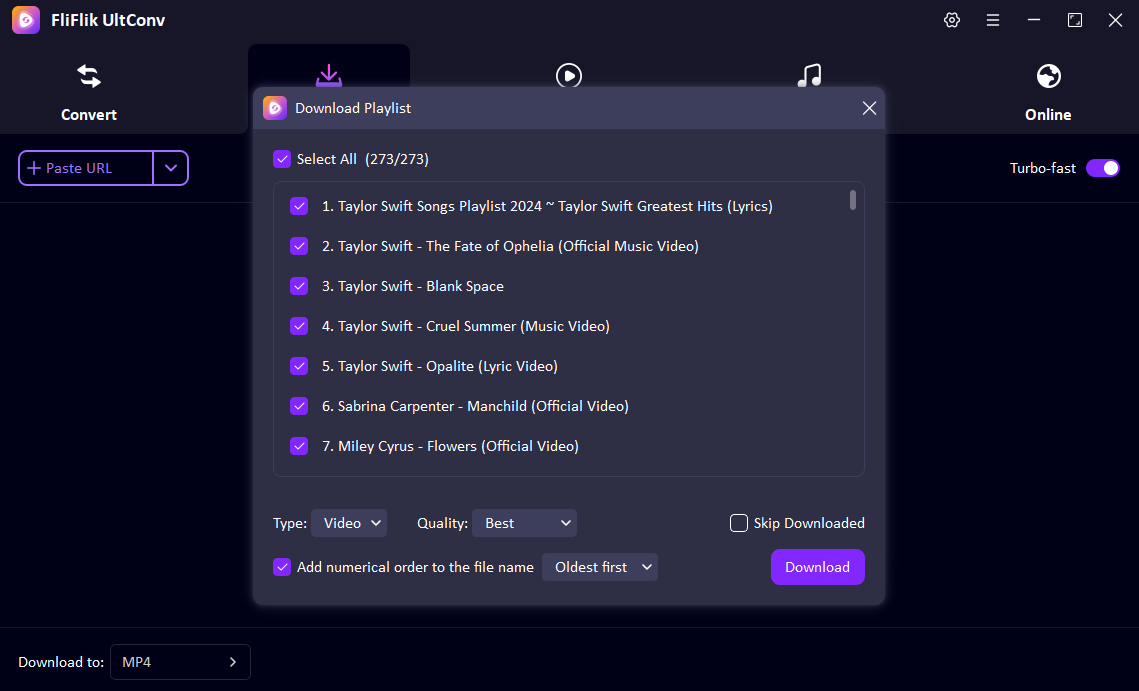Uncheck the Select All checkbox
Image resolution: width=1139 pixels, height=691 pixels.
(x=282, y=159)
